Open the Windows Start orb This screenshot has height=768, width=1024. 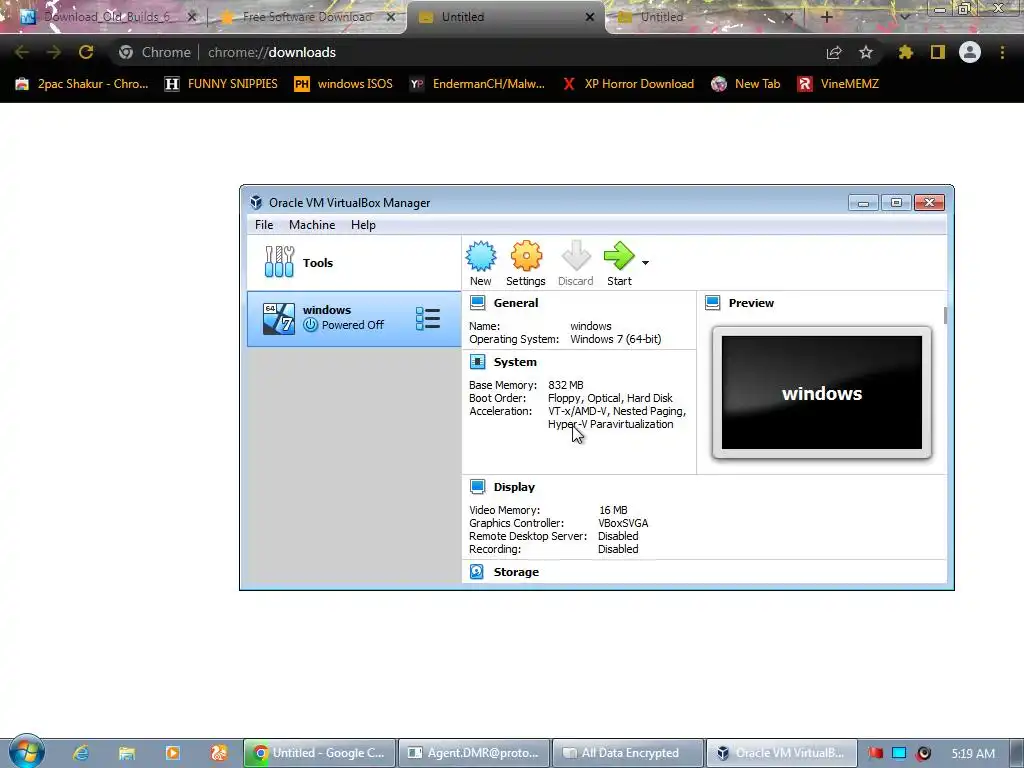pos(26,752)
